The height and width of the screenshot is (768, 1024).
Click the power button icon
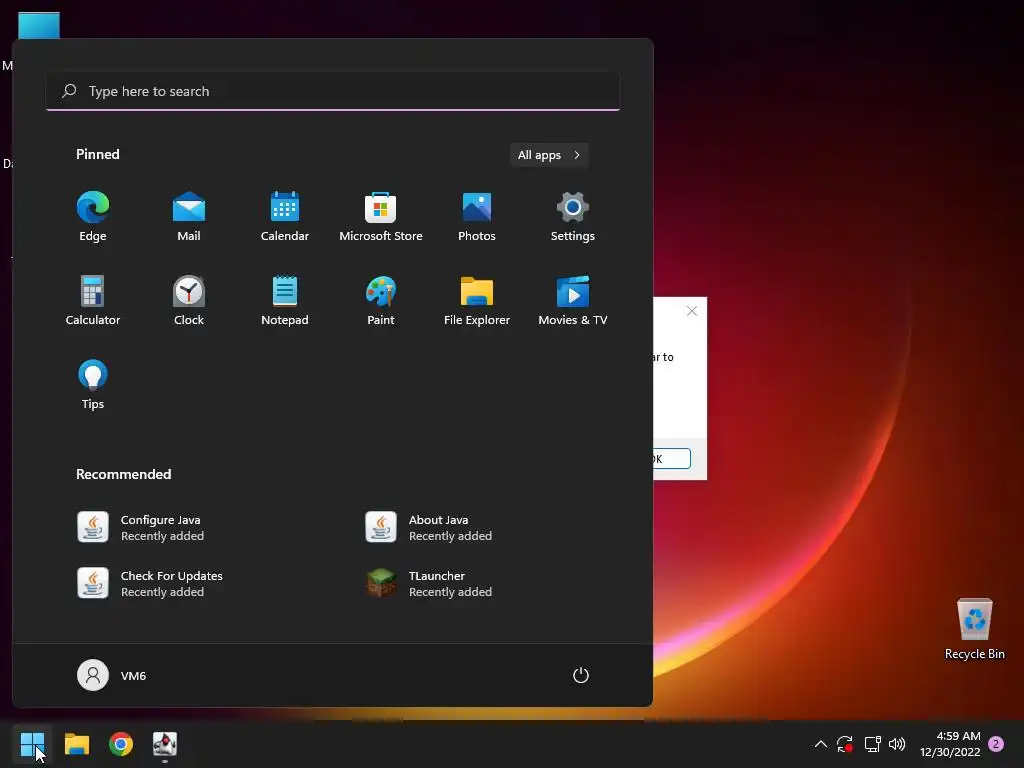point(581,675)
